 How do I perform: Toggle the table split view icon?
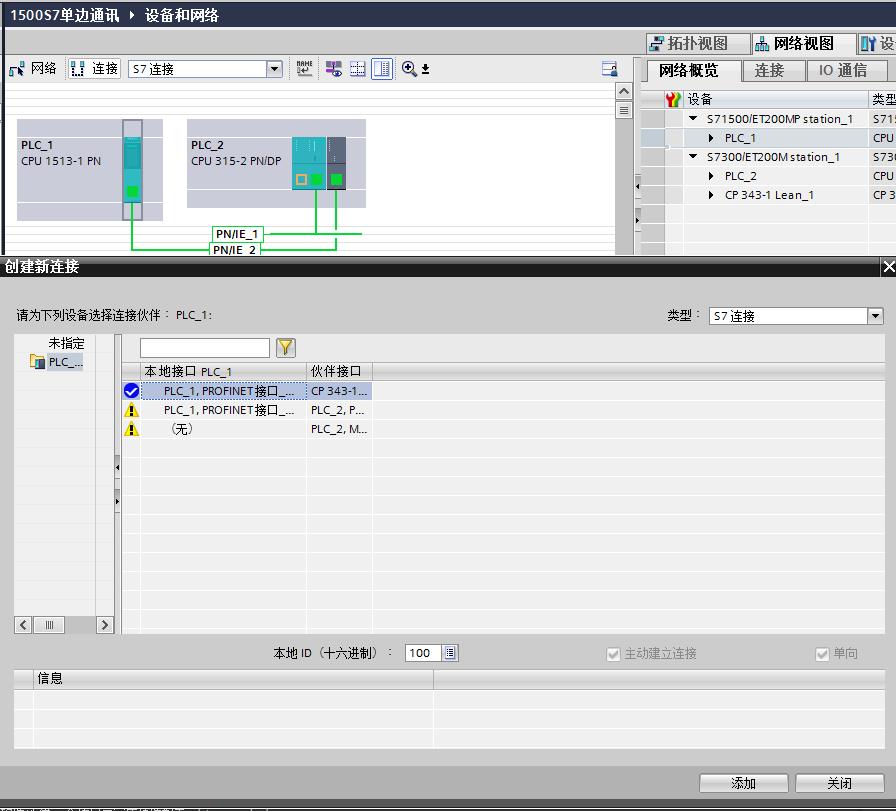click(382, 69)
